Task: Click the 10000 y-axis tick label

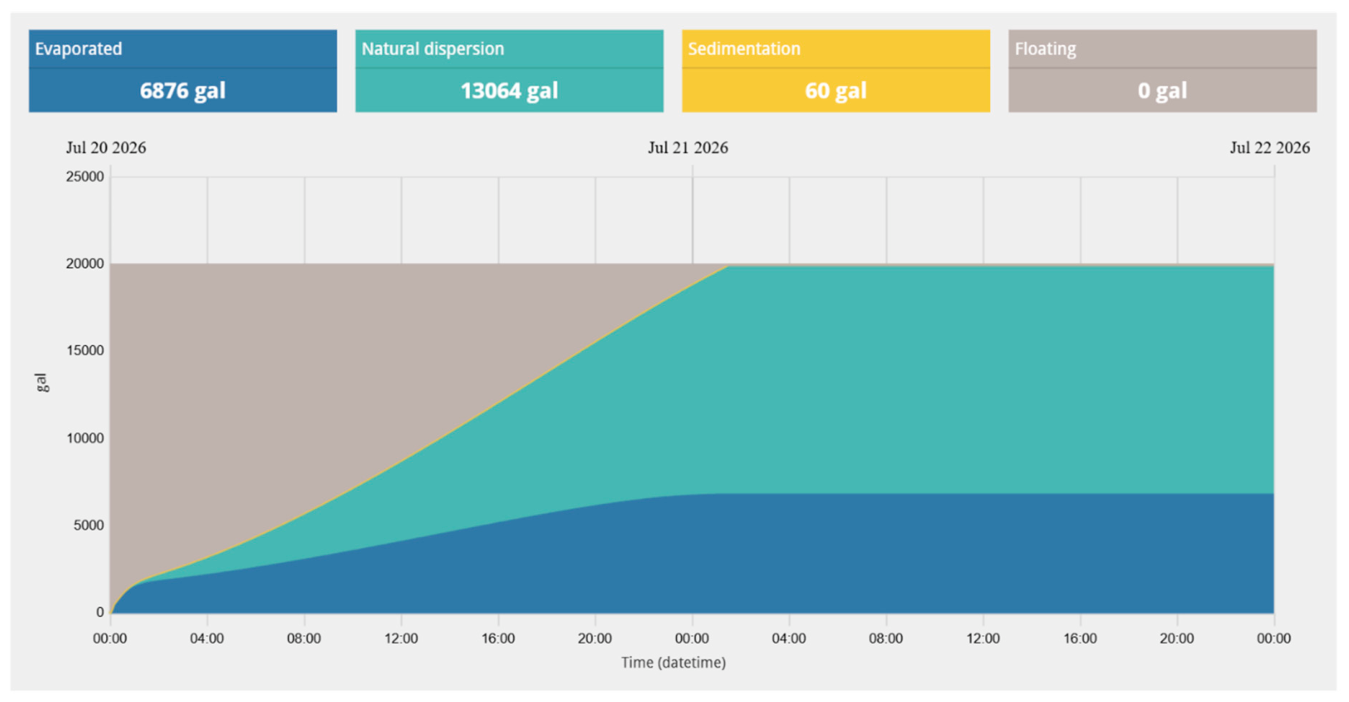Action: [x=85, y=438]
